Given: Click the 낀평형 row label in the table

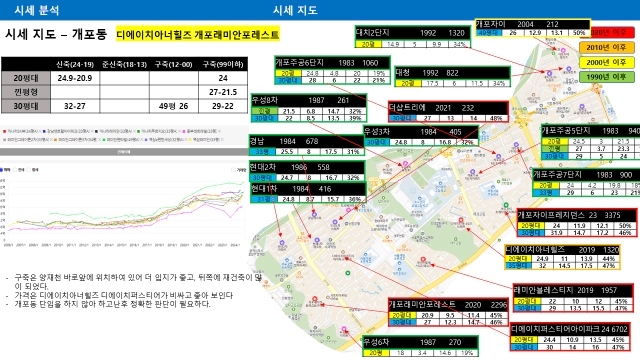Looking at the screenshot, I should (26, 92).
